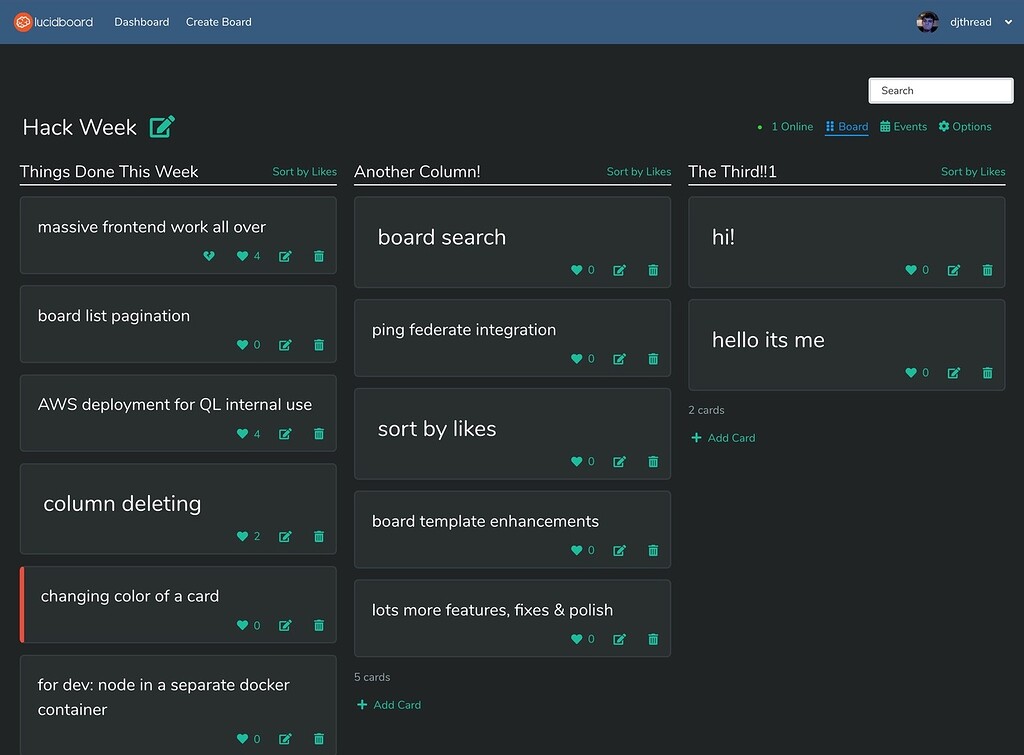Go to the Dashboard menu item
1024x755 pixels.
141,21
